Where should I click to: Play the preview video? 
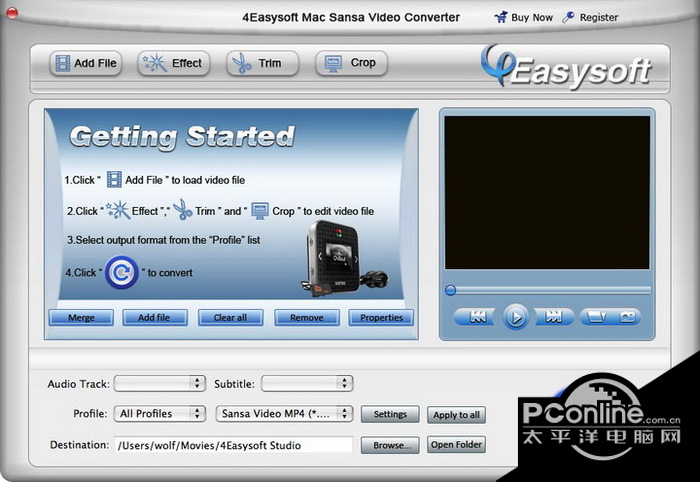click(x=516, y=317)
